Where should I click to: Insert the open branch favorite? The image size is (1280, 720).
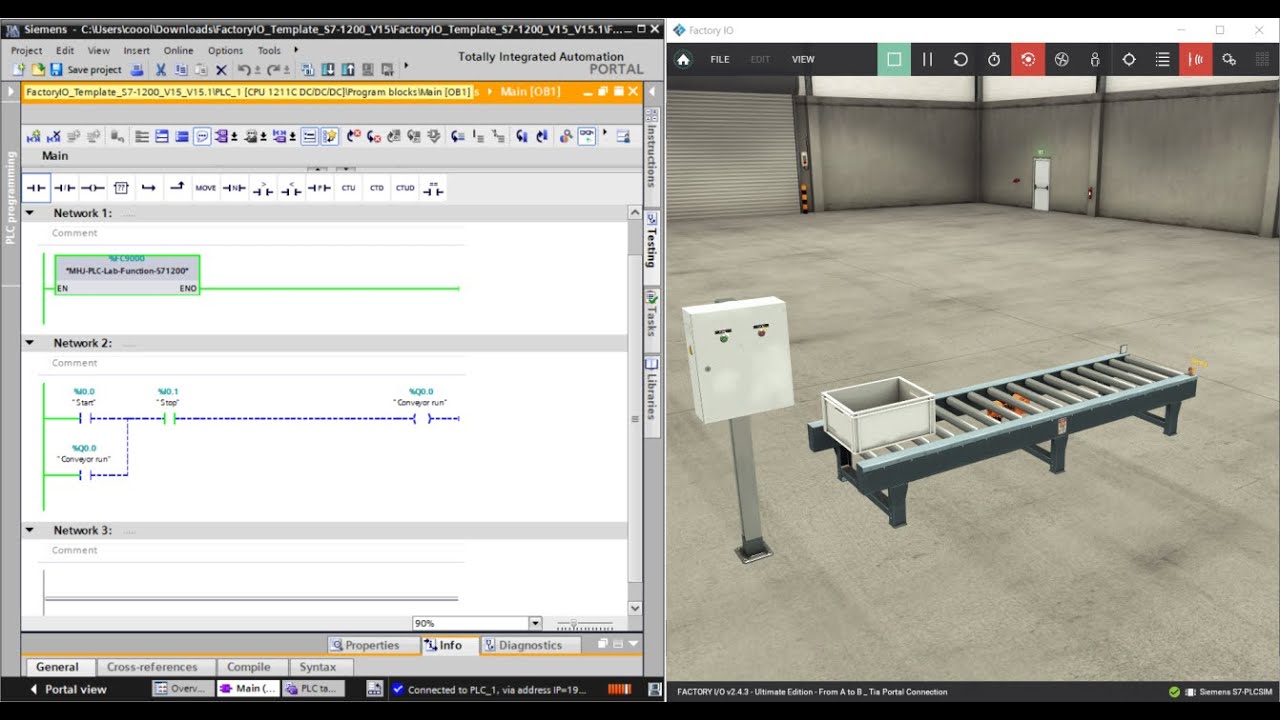tap(148, 187)
